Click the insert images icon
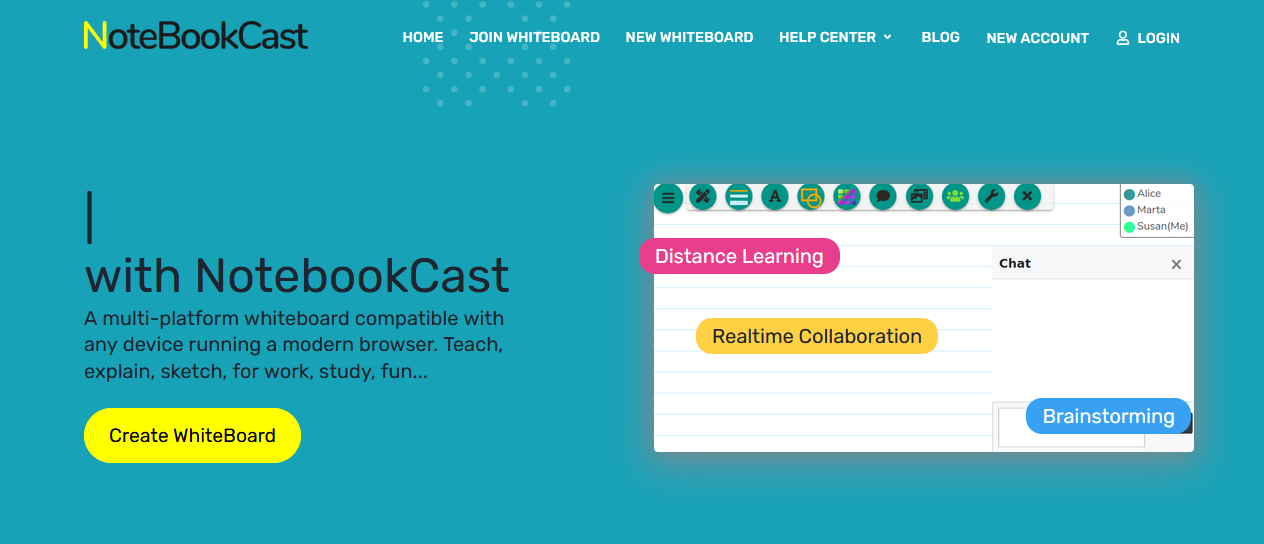The height and width of the screenshot is (544, 1264). (x=919, y=196)
